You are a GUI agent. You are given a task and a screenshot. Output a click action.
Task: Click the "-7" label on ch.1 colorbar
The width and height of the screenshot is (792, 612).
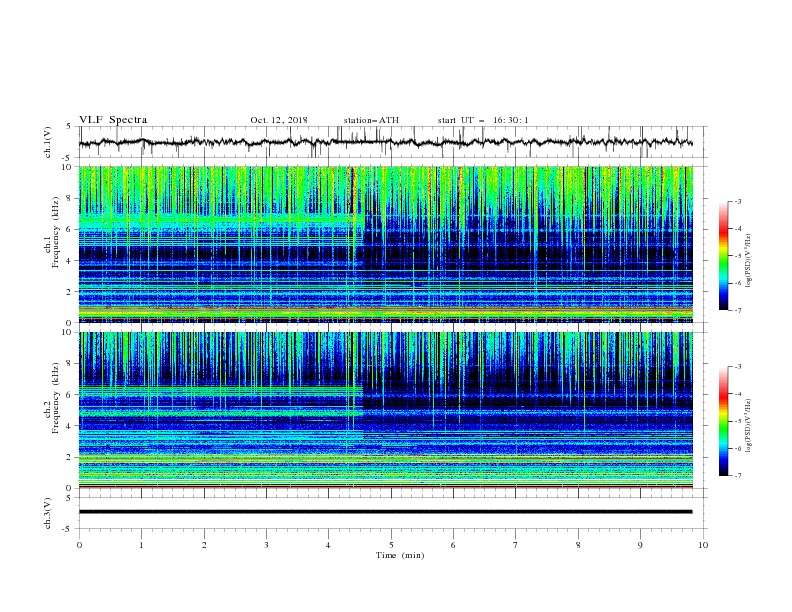737,310
